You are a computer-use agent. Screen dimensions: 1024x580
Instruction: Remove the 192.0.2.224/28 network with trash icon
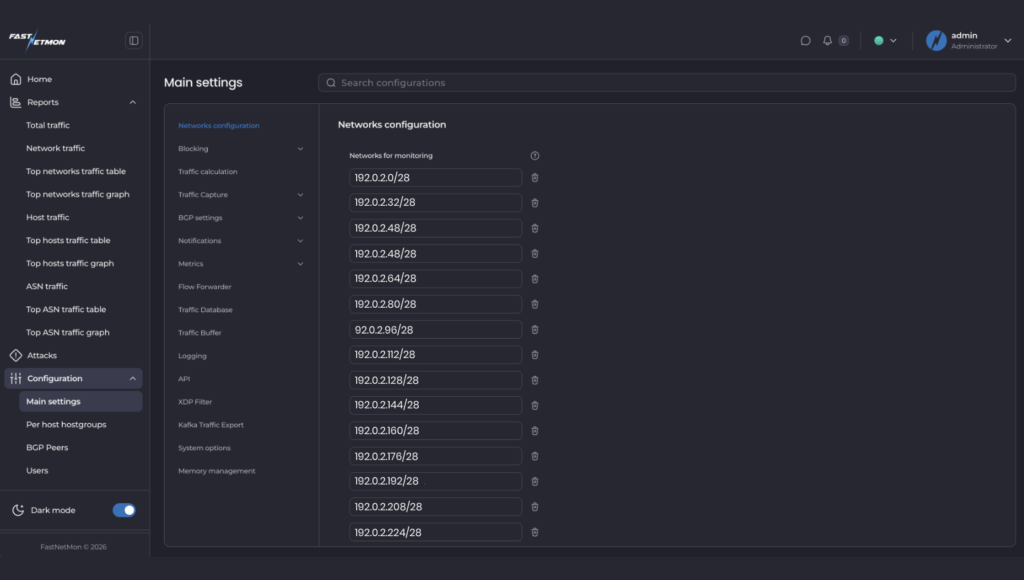coord(534,533)
